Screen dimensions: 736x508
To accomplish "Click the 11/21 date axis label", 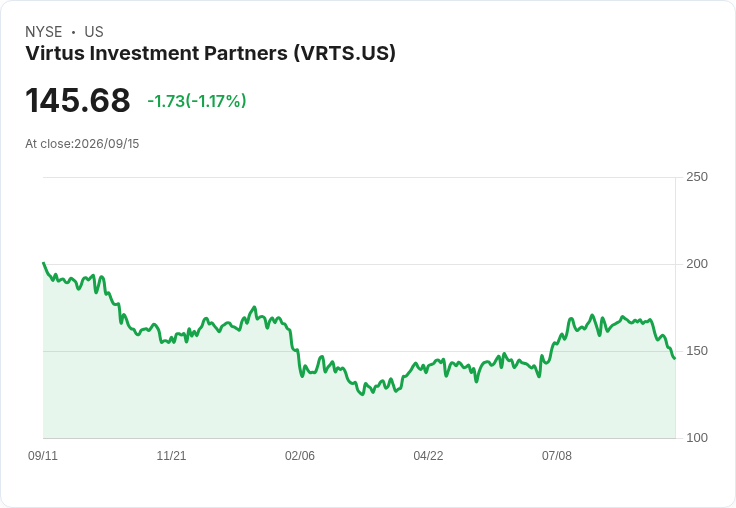I will 171,455.
